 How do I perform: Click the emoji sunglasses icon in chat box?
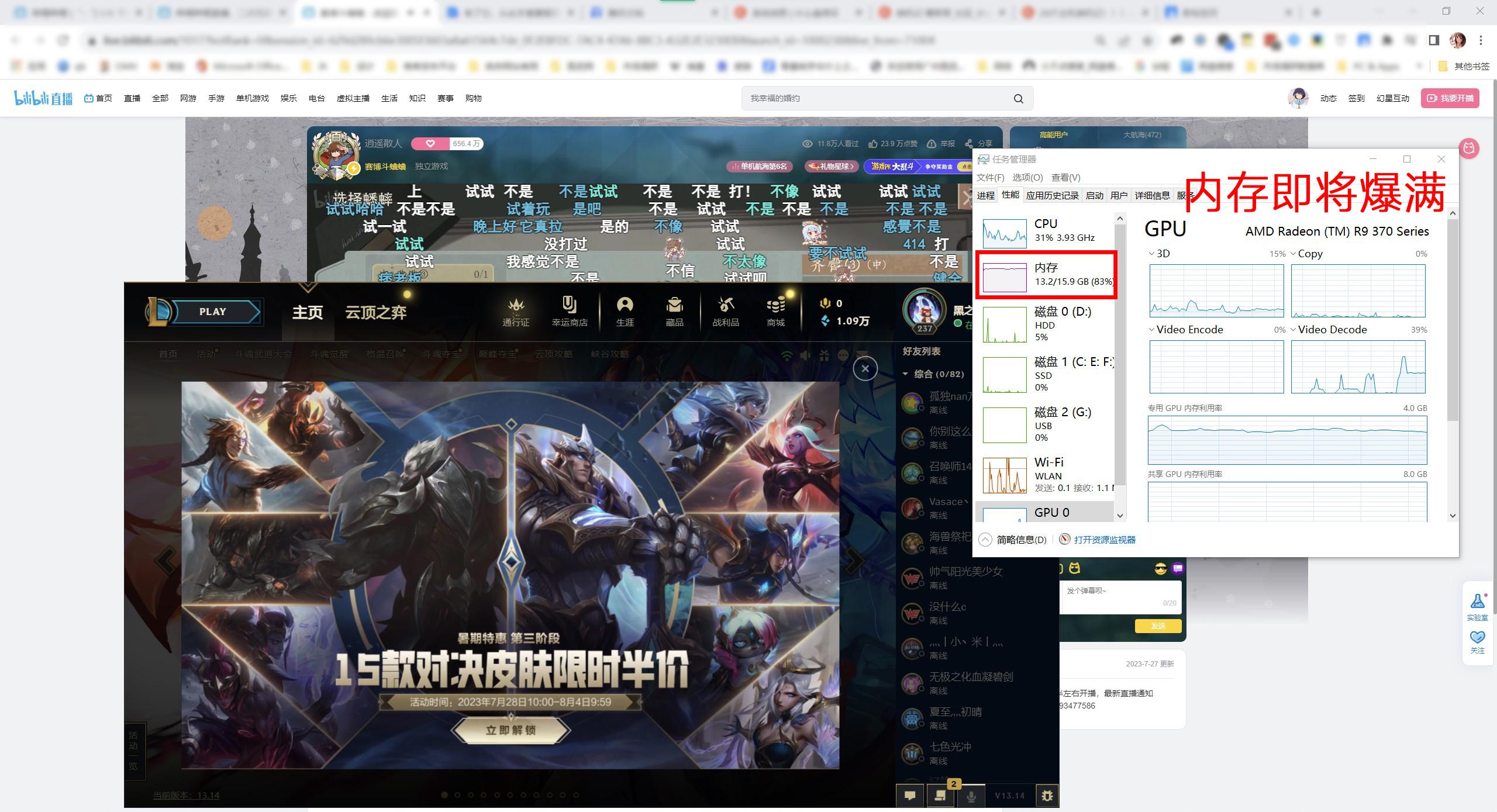(1161, 569)
